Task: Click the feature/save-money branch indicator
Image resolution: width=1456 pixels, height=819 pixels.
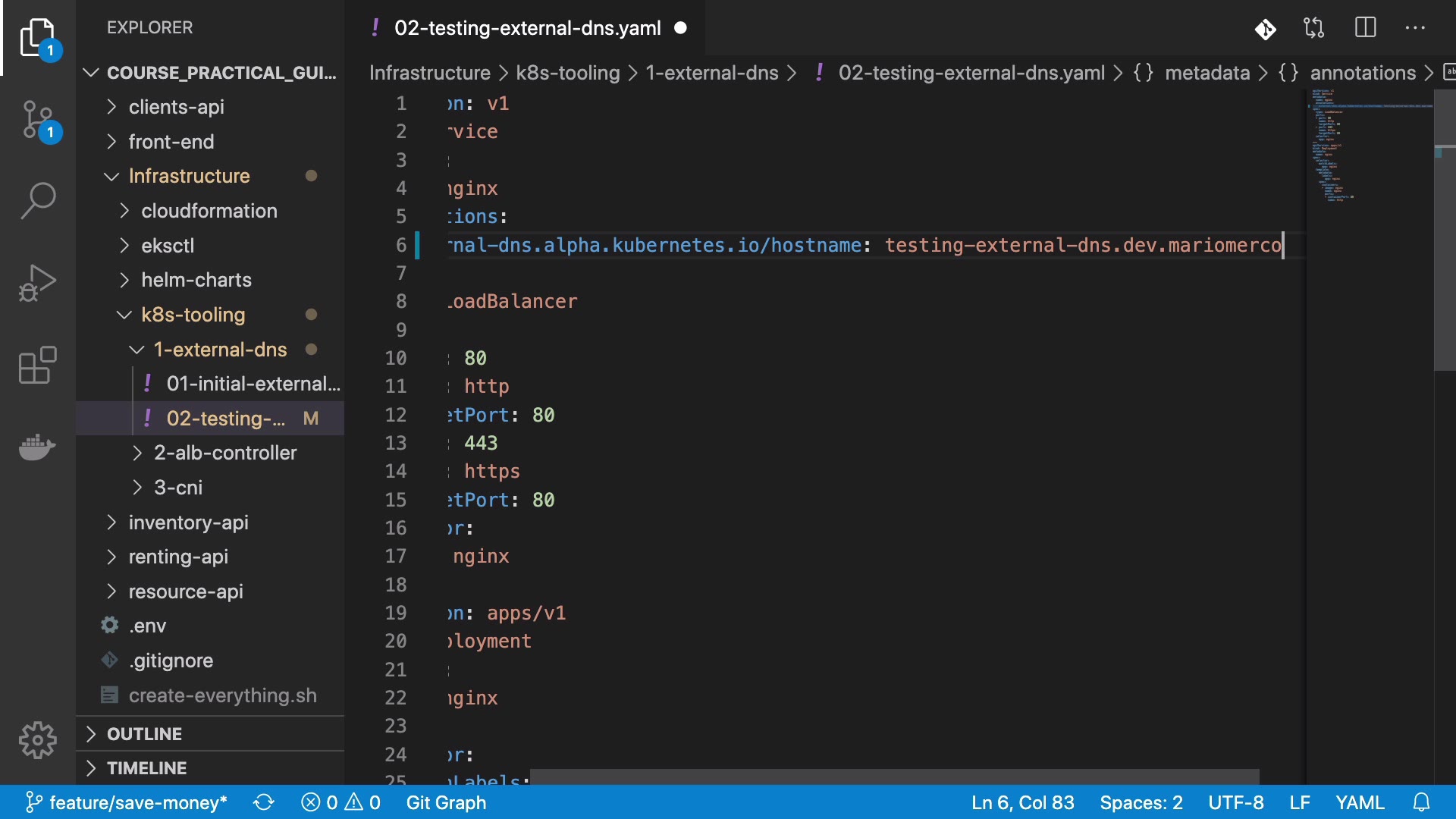Action: (127, 802)
